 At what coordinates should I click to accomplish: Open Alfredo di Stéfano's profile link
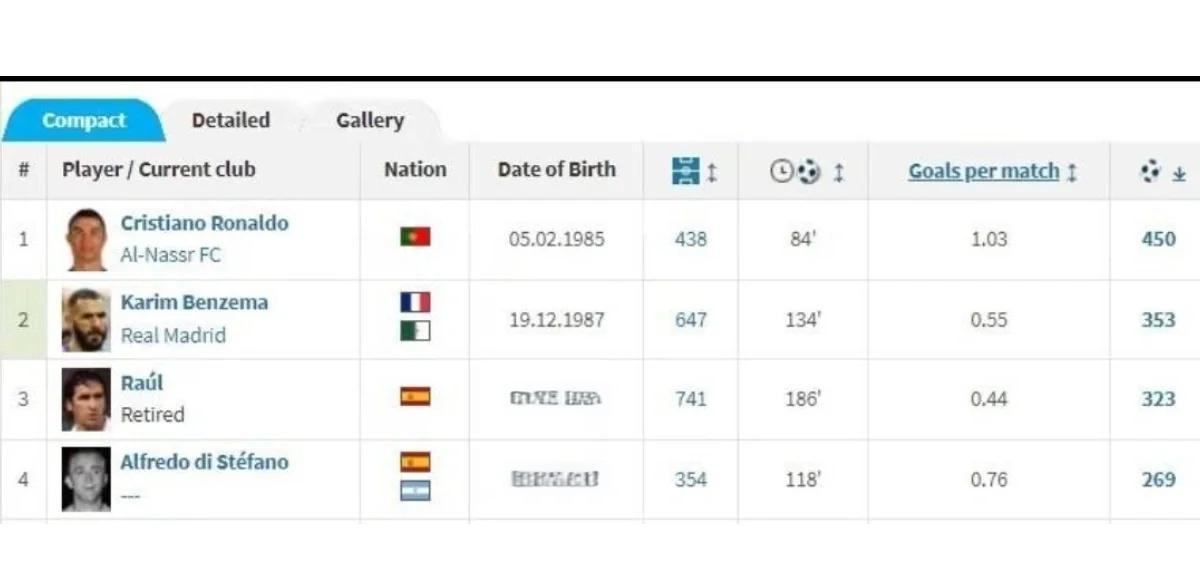204,462
